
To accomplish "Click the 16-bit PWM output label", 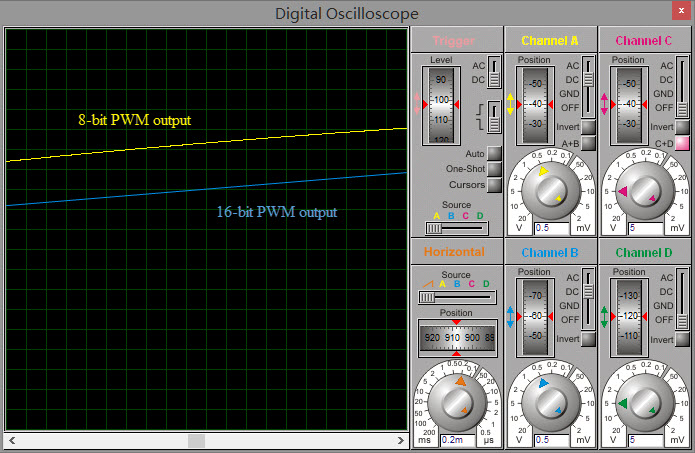I will pyautogui.click(x=277, y=212).
